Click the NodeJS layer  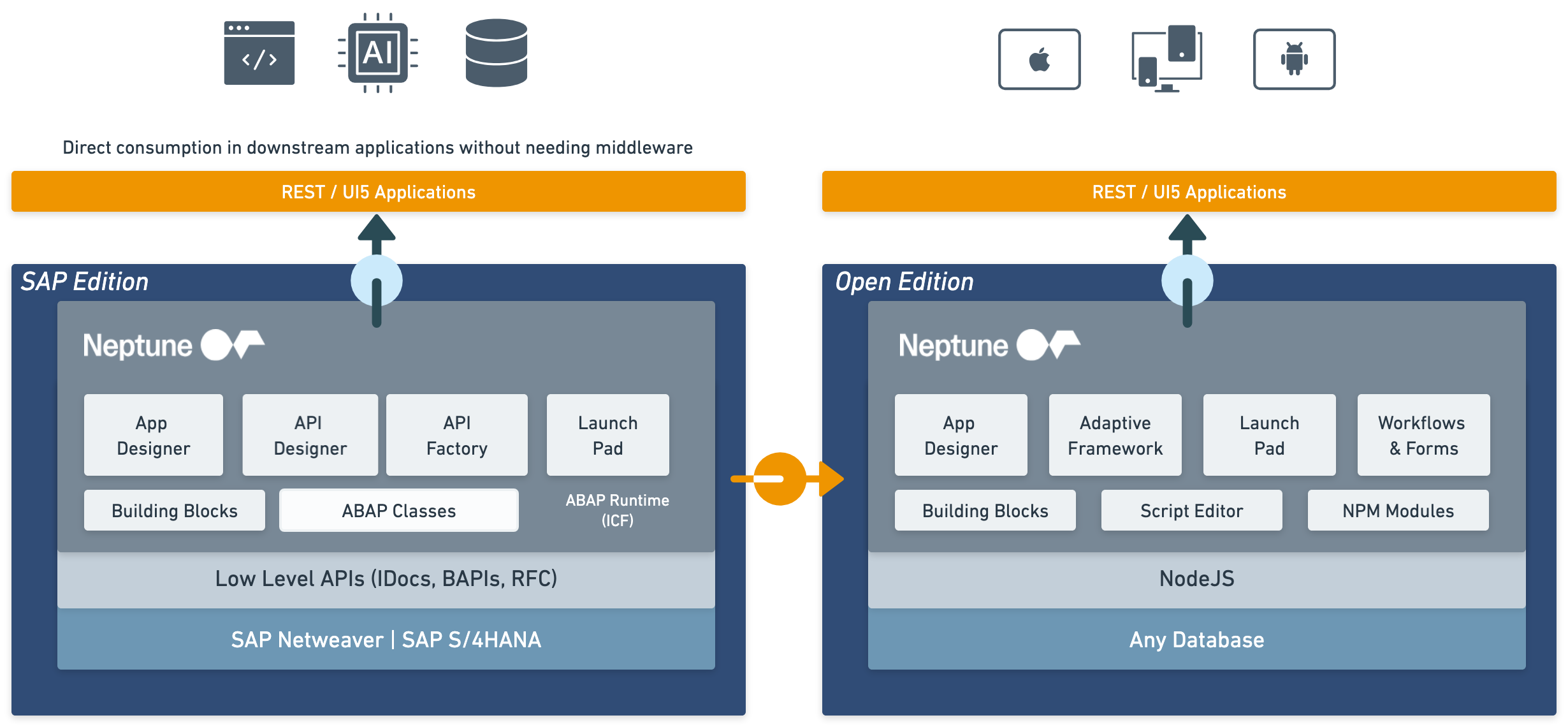point(1197,580)
